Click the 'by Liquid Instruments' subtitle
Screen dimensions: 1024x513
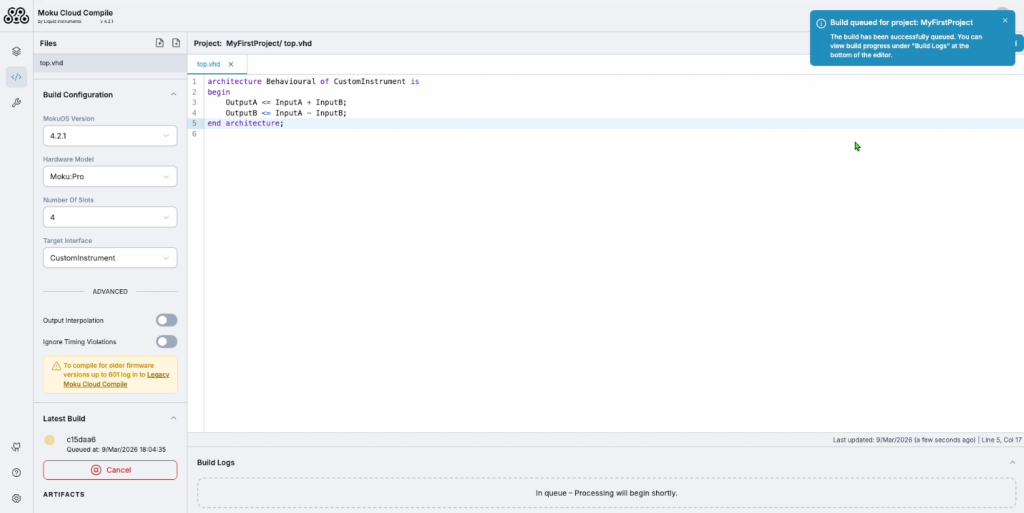click(x=59, y=22)
